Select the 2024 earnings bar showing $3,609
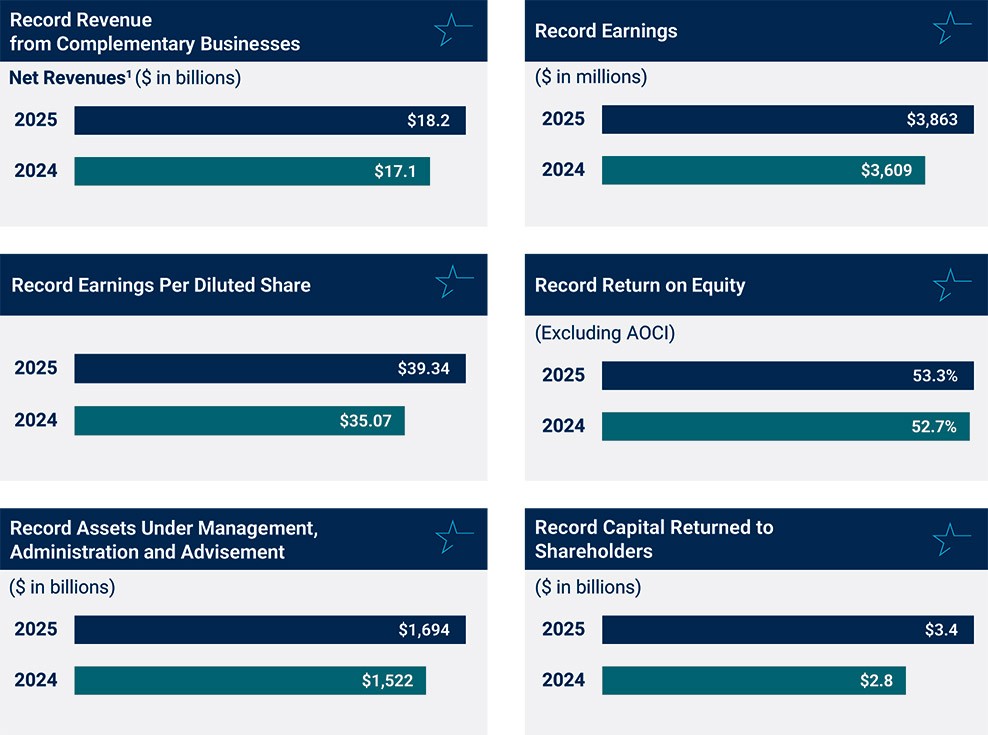 763,170
